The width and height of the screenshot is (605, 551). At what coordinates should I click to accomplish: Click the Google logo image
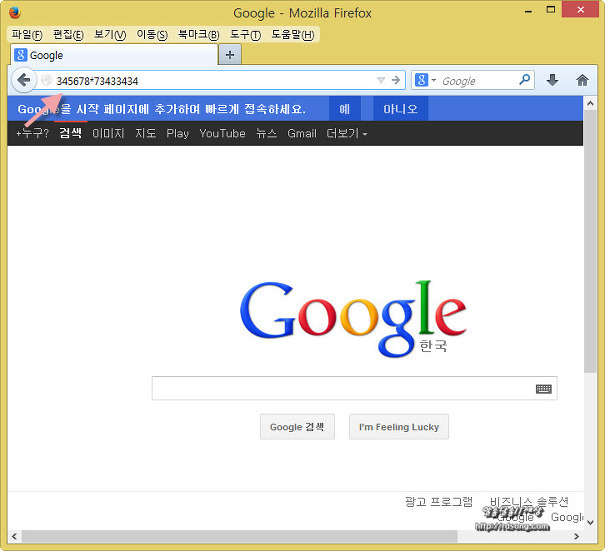[353, 318]
